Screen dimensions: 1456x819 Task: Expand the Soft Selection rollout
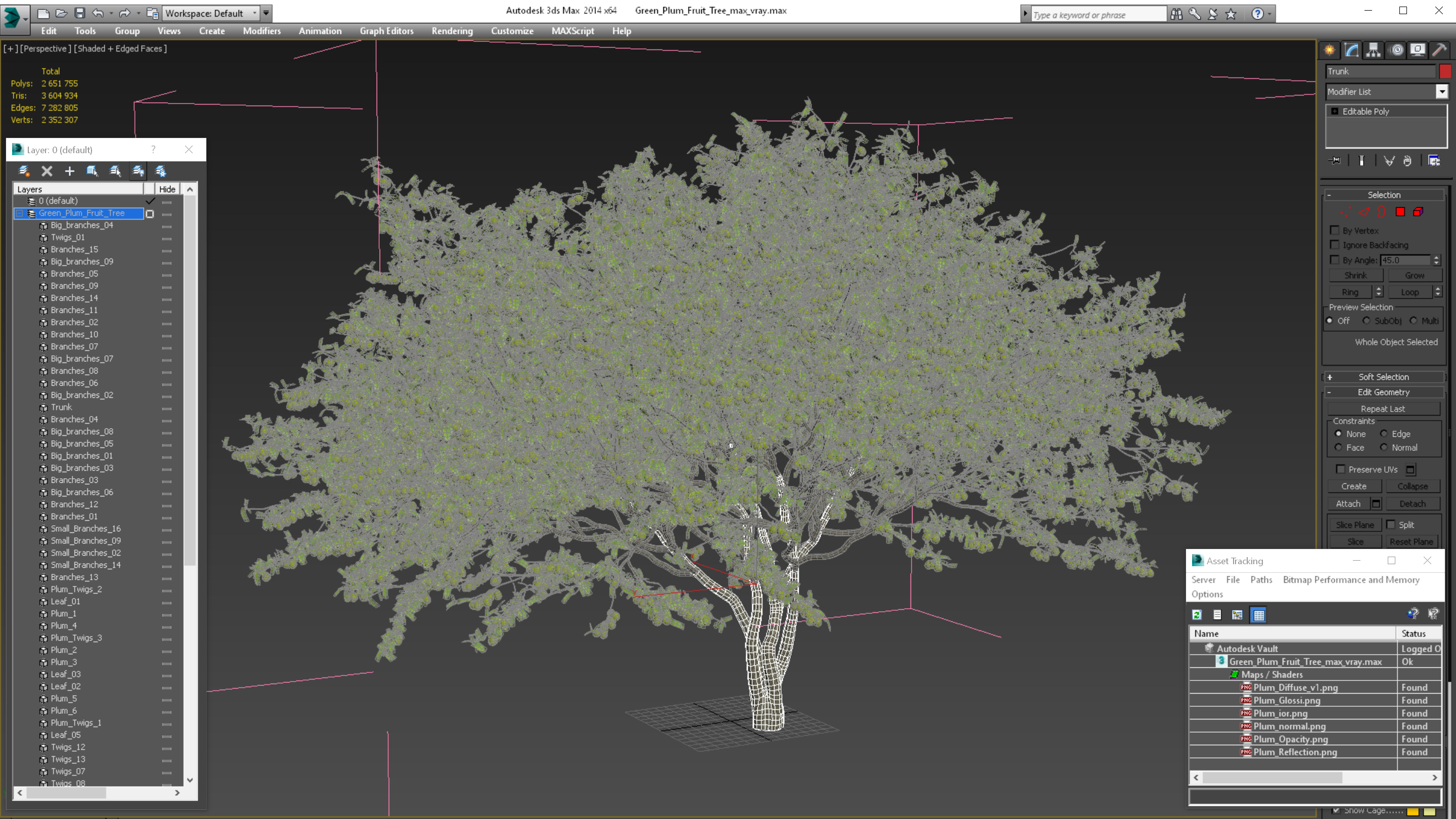click(x=1384, y=377)
